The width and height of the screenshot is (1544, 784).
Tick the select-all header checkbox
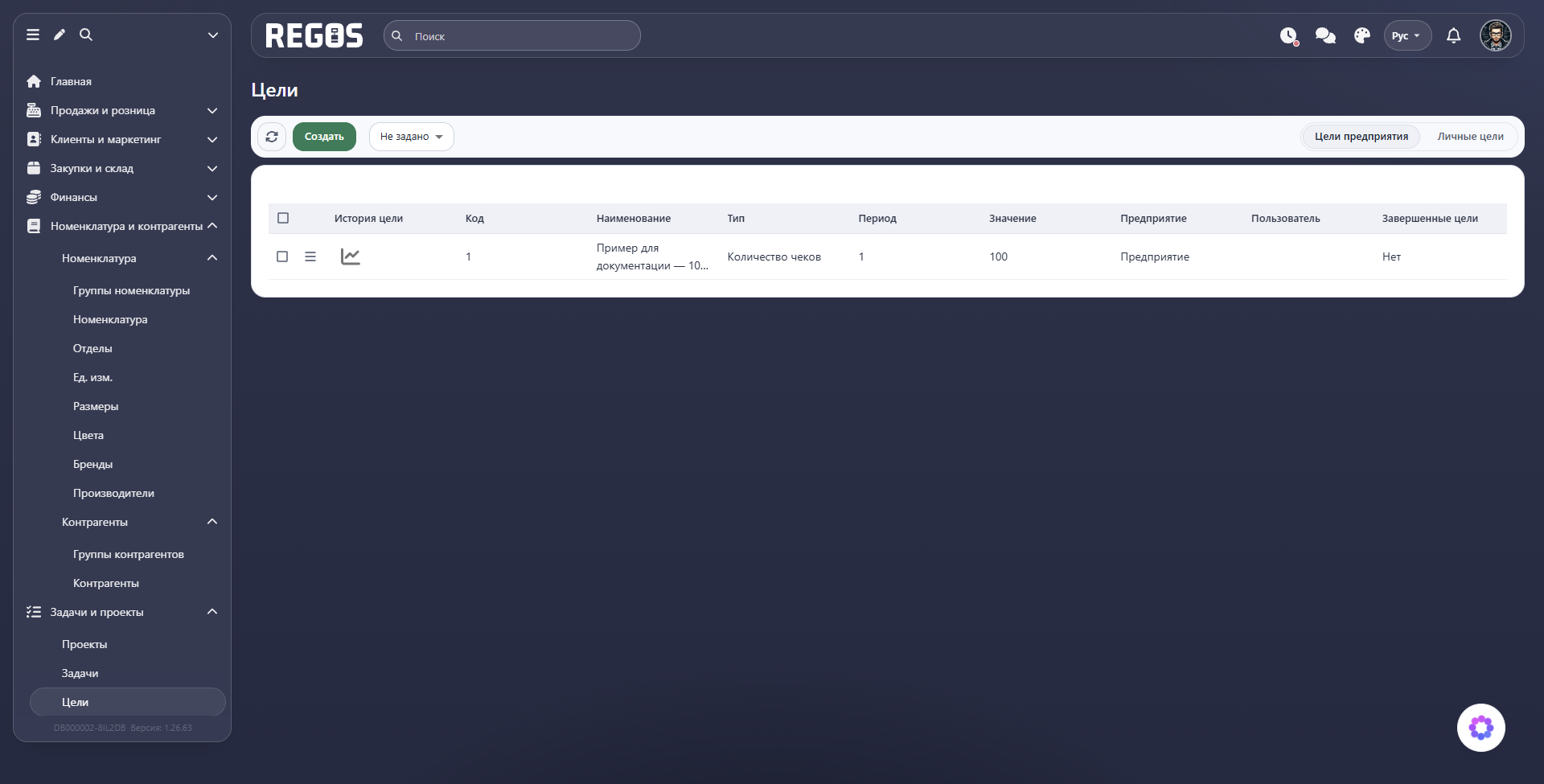tap(283, 218)
